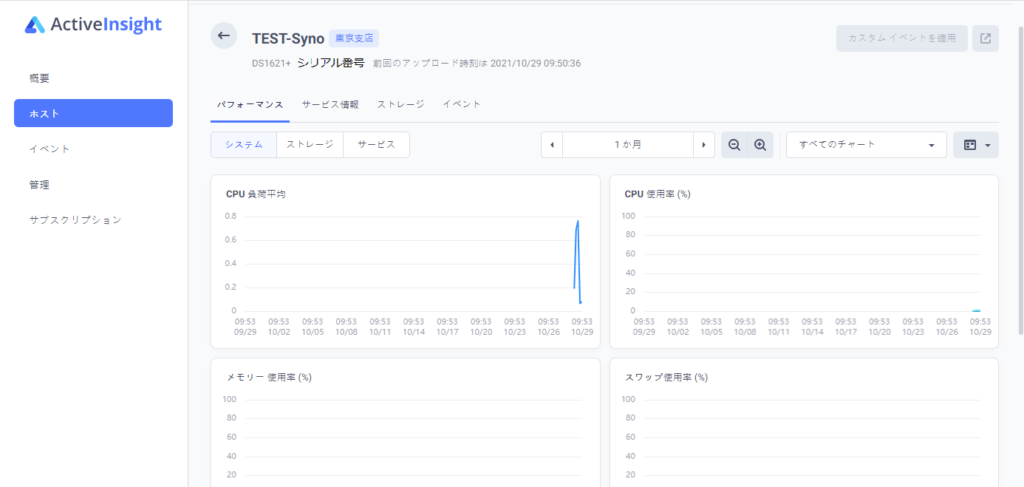This screenshot has height=487, width=1024.
Task: Open host in external window icon
Action: 985,39
